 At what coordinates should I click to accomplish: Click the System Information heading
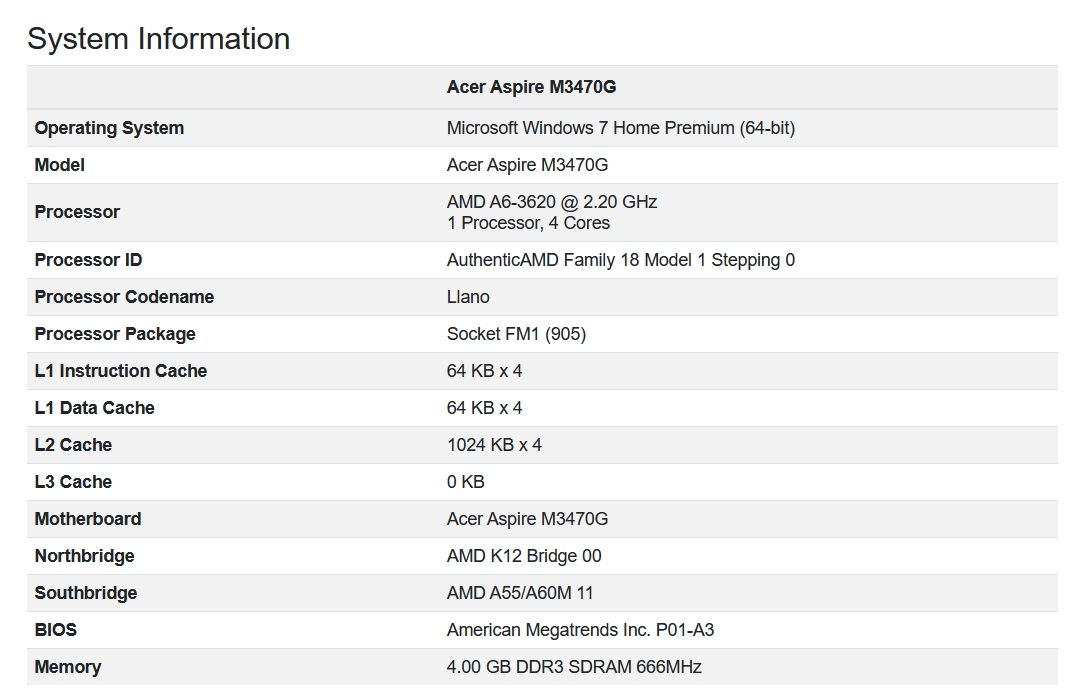point(158,39)
